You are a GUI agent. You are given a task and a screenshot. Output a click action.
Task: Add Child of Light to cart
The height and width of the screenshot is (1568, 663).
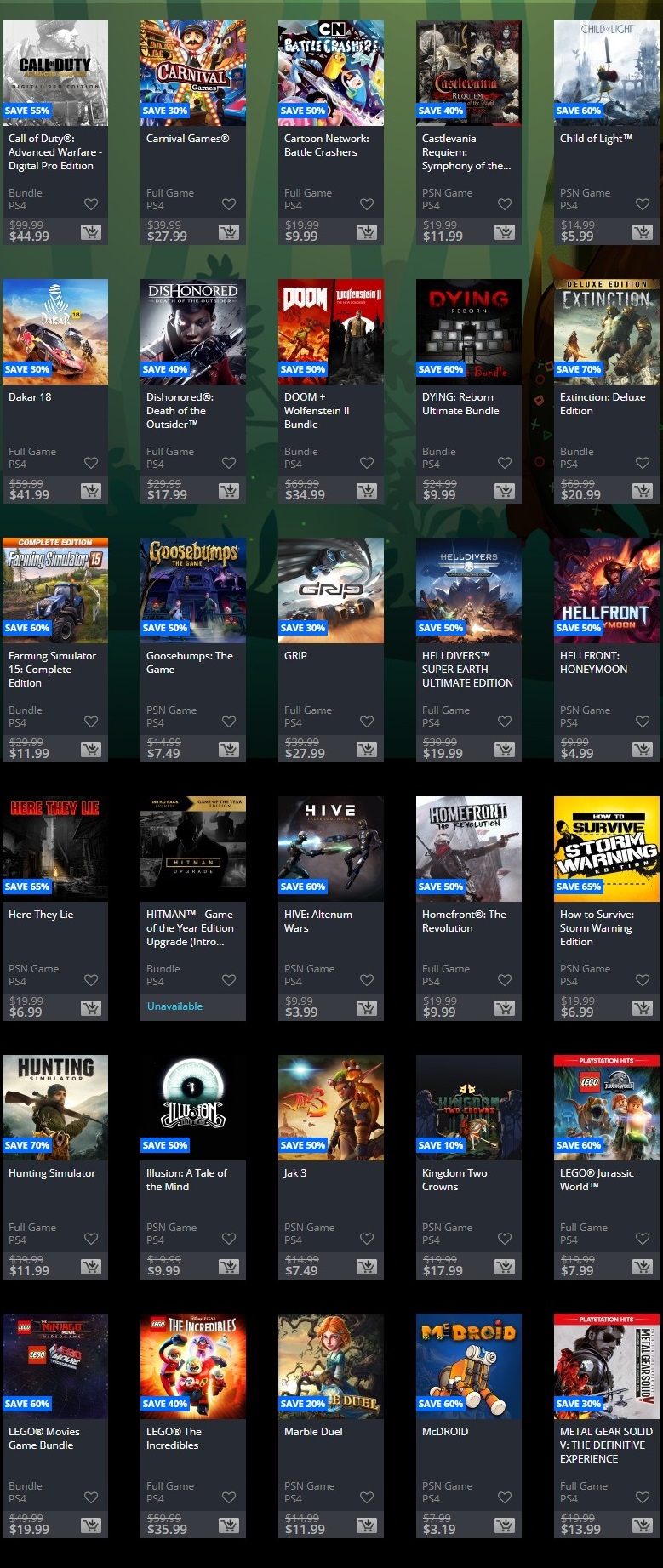642,231
